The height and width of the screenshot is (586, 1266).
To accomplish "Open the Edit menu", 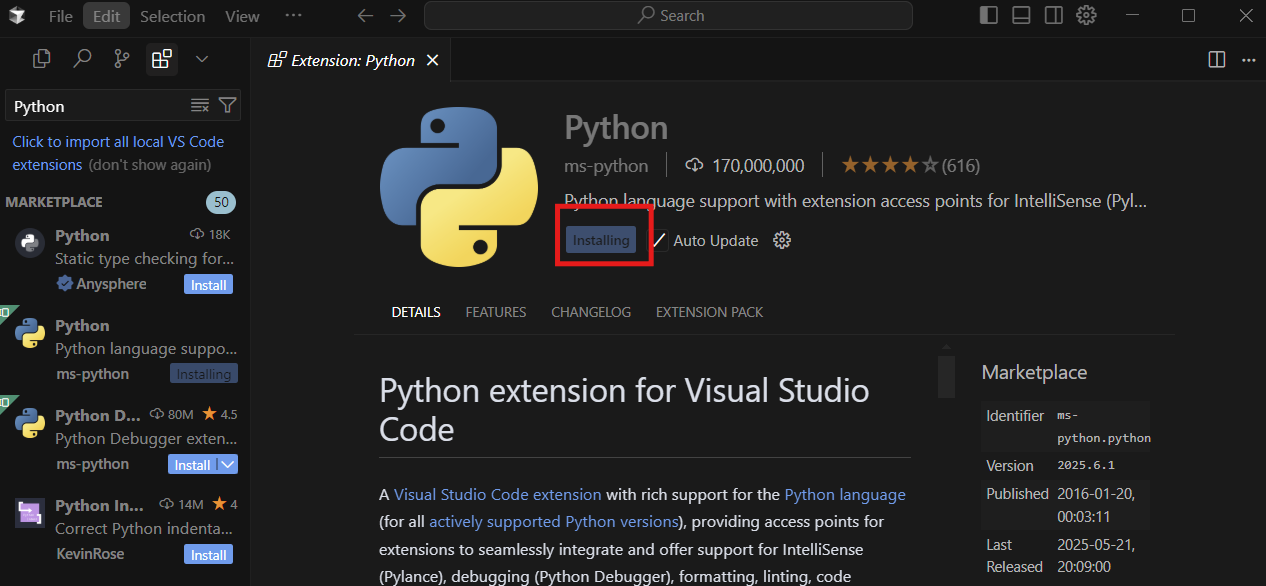I will point(107,16).
